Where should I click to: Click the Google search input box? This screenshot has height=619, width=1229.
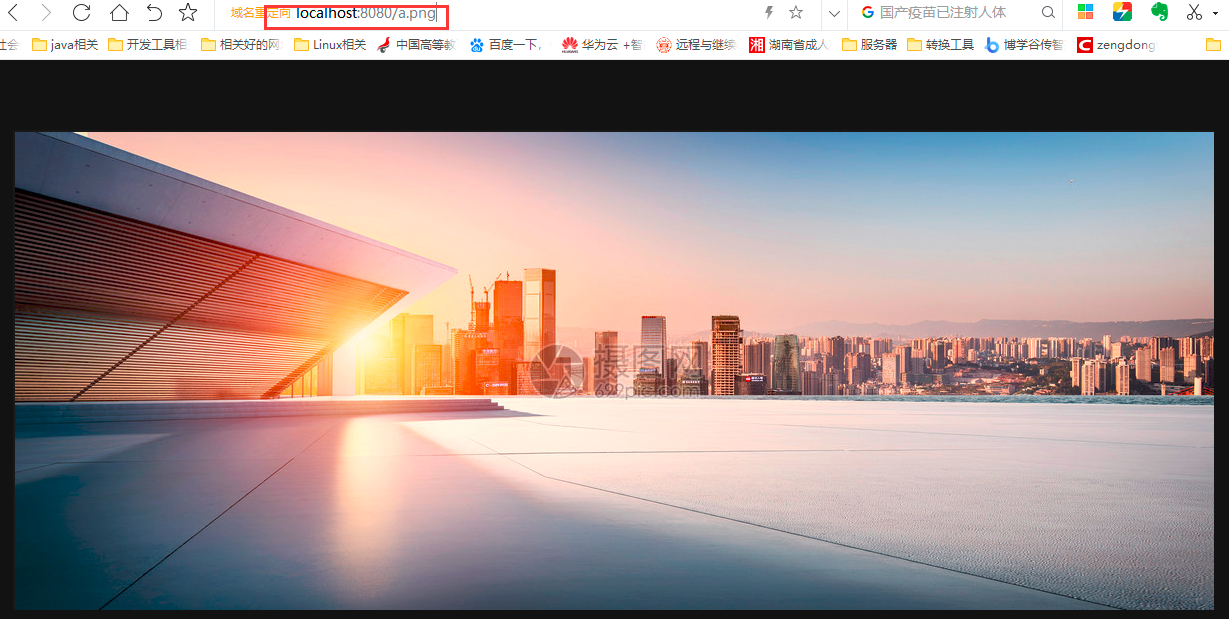pyautogui.click(x=960, y=12)
